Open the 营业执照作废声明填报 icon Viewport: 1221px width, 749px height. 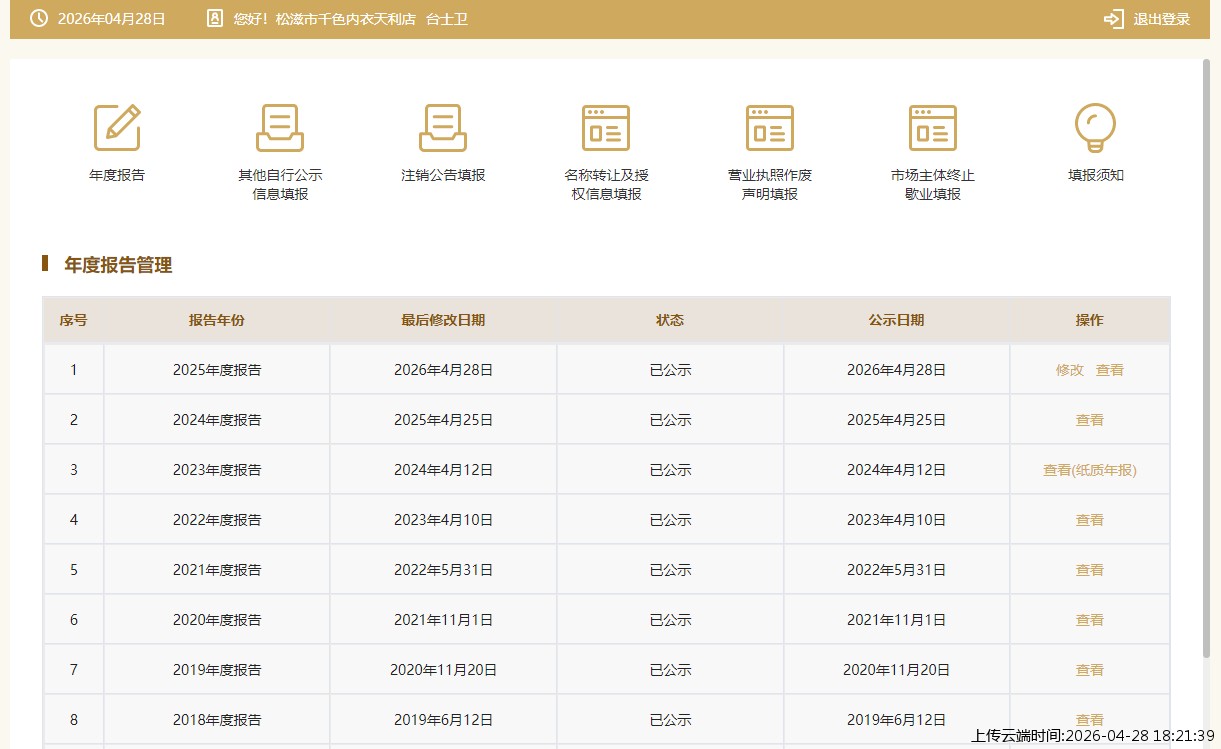769,128
